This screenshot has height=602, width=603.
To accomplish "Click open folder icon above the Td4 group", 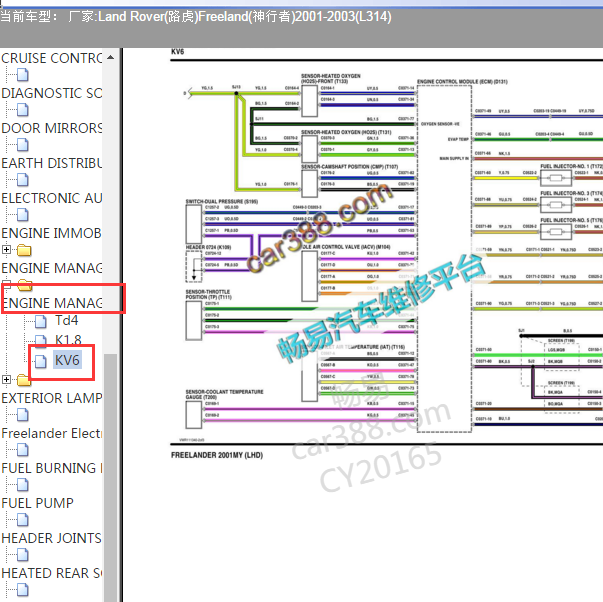I will (25, 285).
